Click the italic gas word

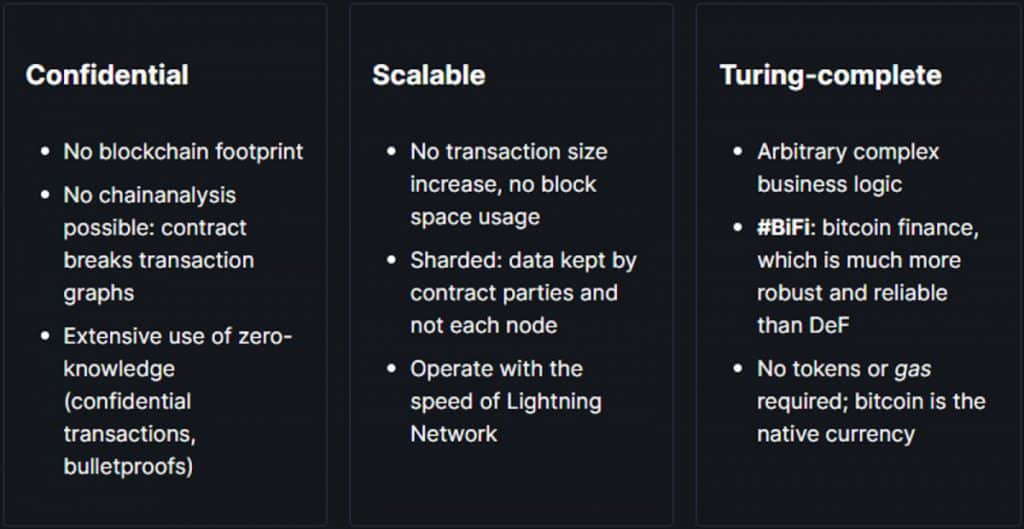pyautogui.click(x=912, y=370)
